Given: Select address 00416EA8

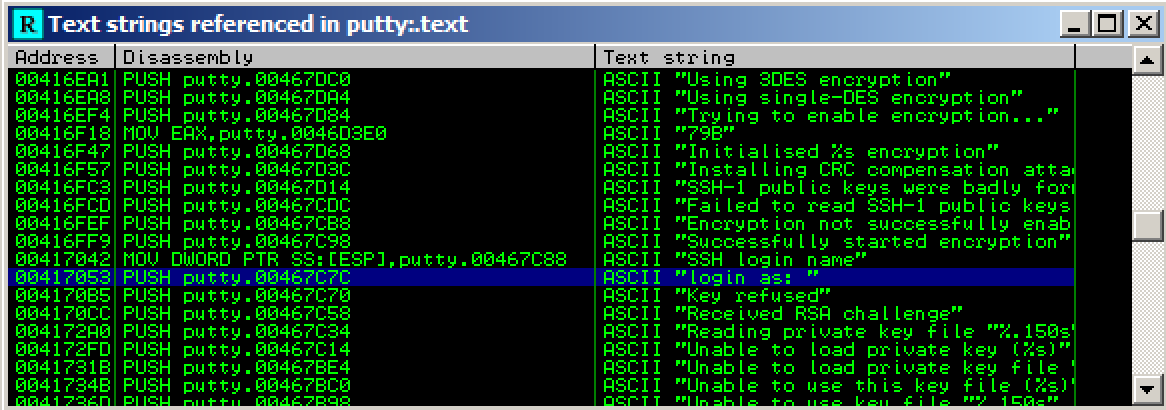Looking at the screenshot, I should (x=62, y=97).
